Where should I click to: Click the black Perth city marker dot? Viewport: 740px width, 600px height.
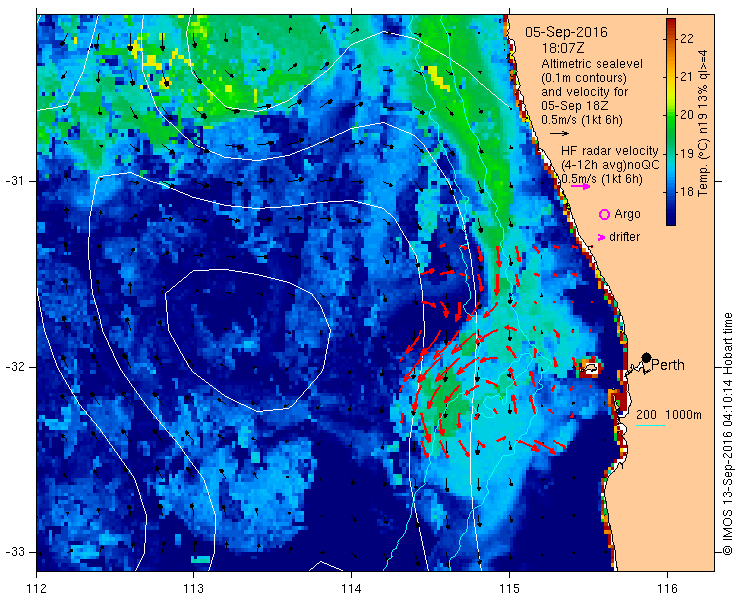647,357
